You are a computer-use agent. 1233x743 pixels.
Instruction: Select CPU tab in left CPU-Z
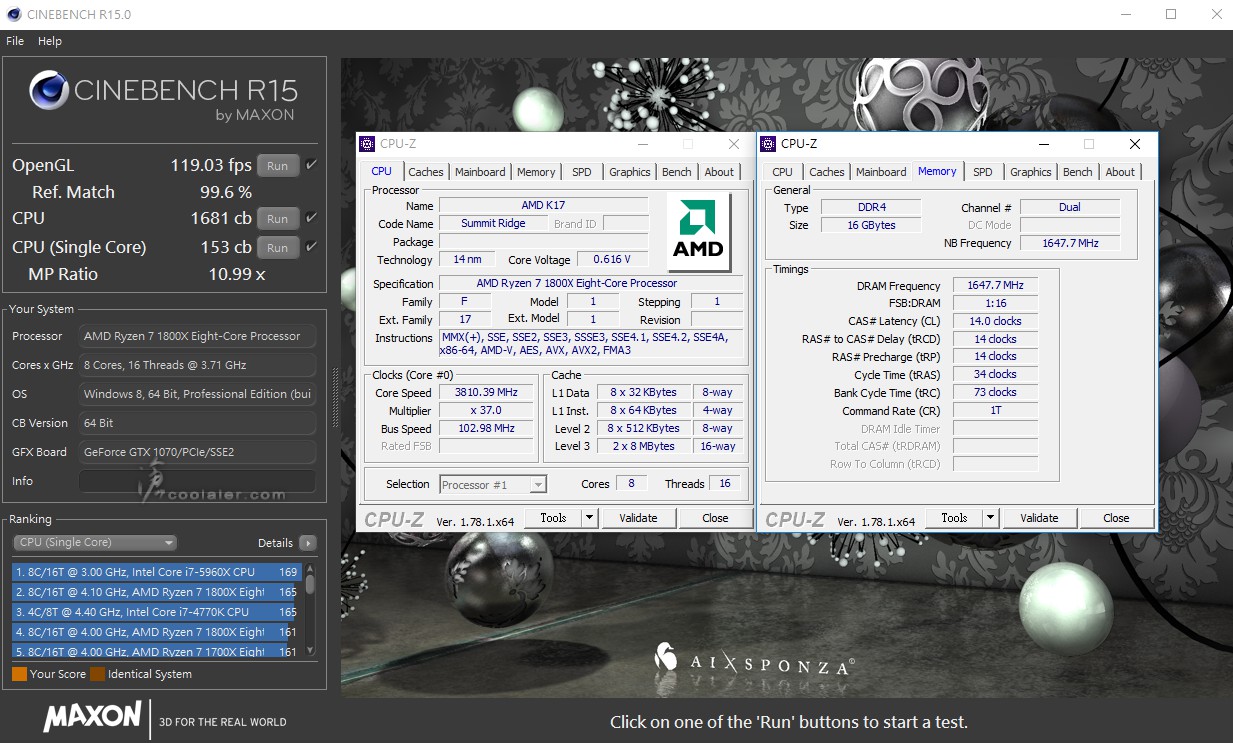[x=382, y=171]
